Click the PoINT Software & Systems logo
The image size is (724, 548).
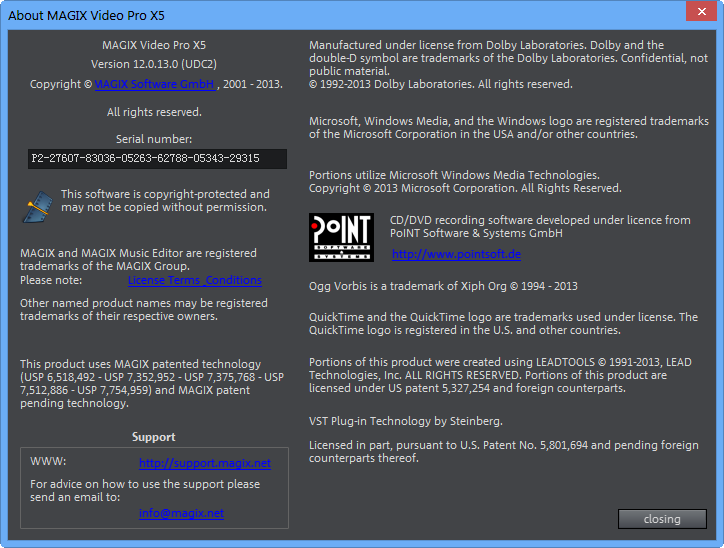click(x=341, y=237)
